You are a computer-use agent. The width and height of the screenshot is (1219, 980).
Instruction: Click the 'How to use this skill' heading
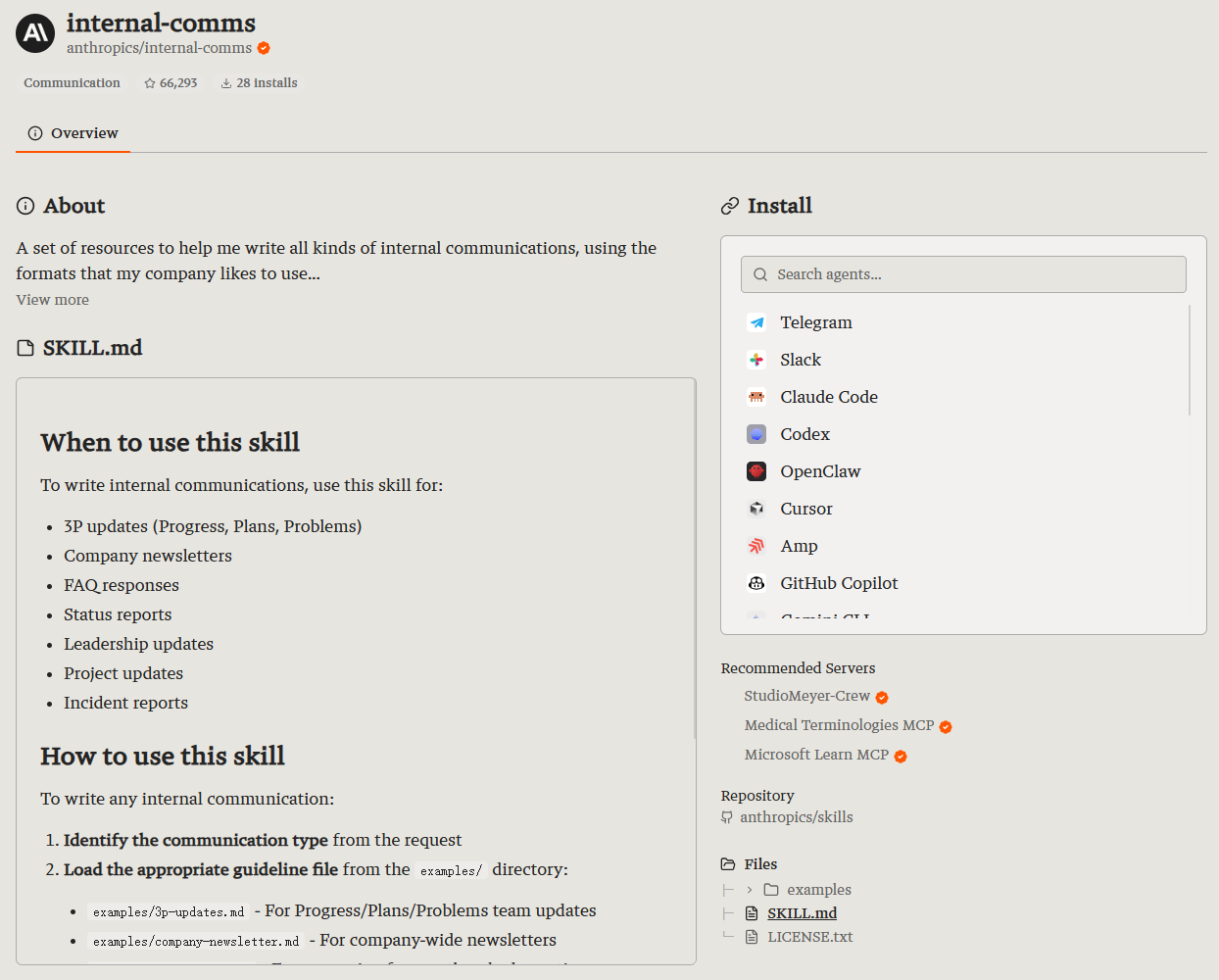coord(163,756)
